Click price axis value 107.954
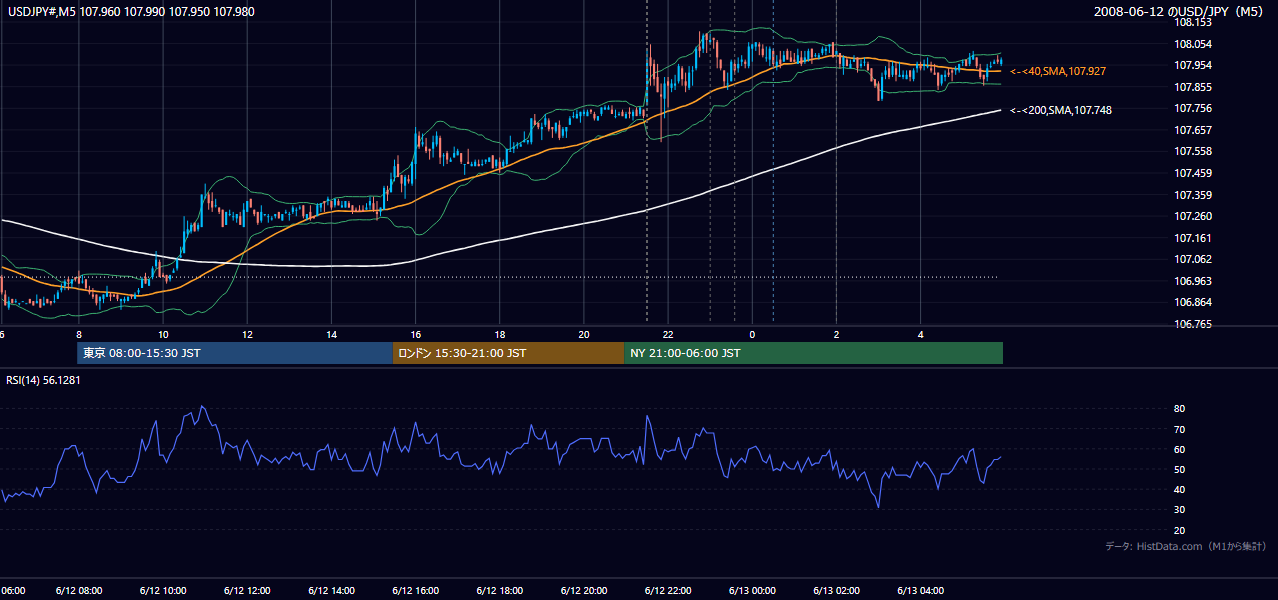The height and width of the screenshot is (600, 1278). pyautogui.click(x=1193, y=65)
